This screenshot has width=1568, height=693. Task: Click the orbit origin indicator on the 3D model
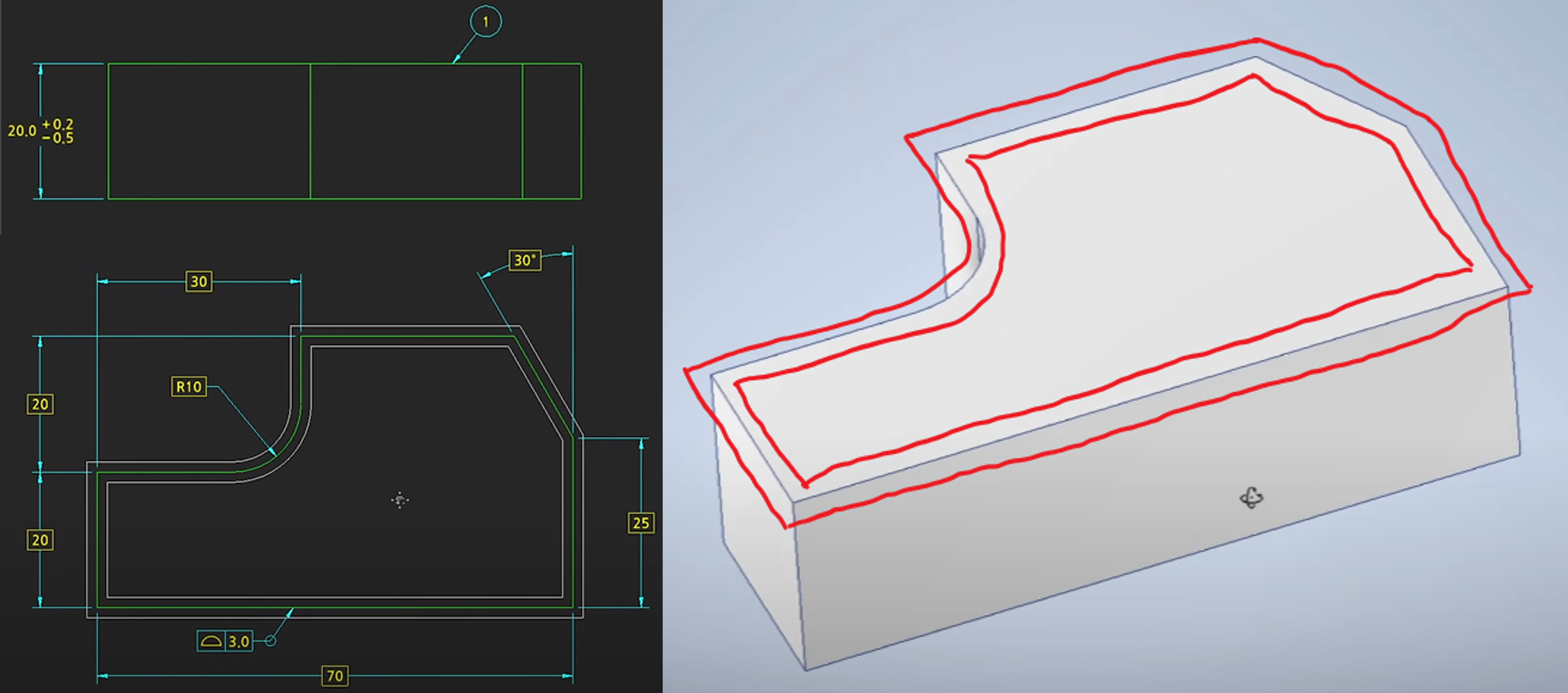tap(1252, 498)
